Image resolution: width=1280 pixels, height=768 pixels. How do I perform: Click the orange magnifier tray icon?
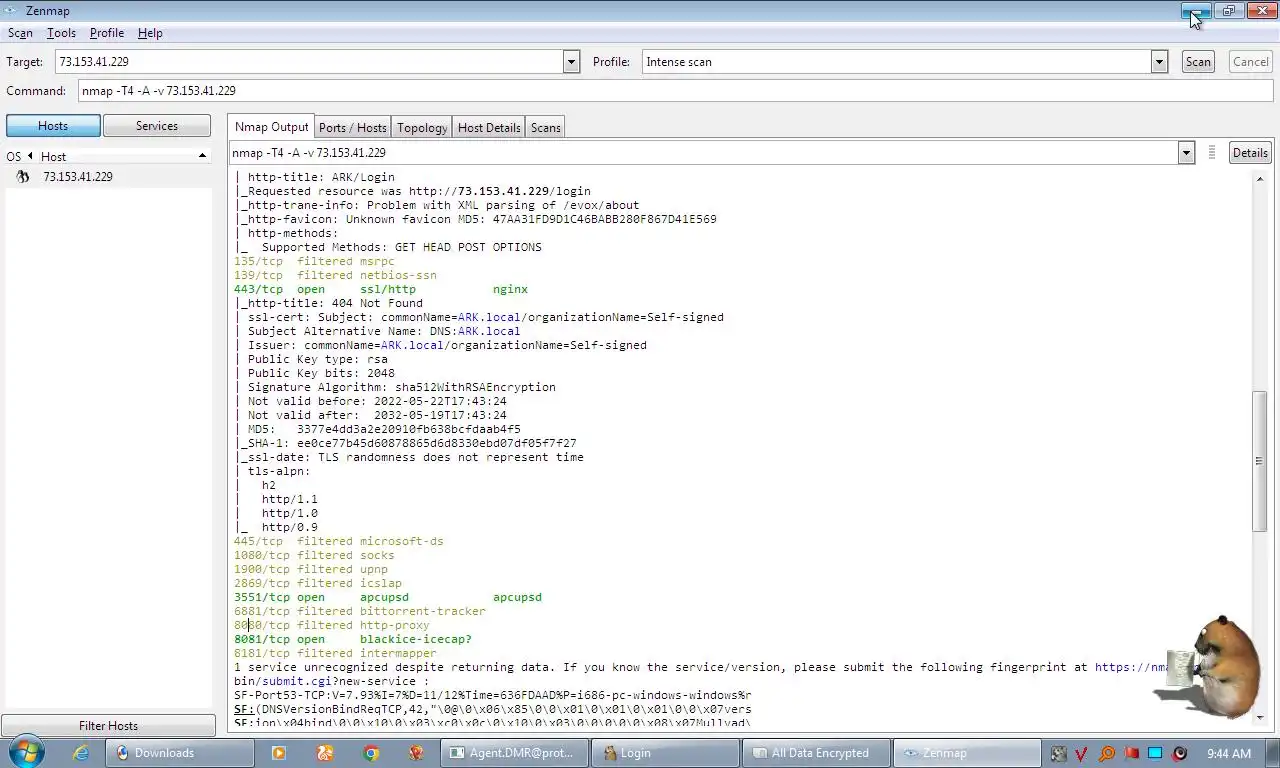1107,753
